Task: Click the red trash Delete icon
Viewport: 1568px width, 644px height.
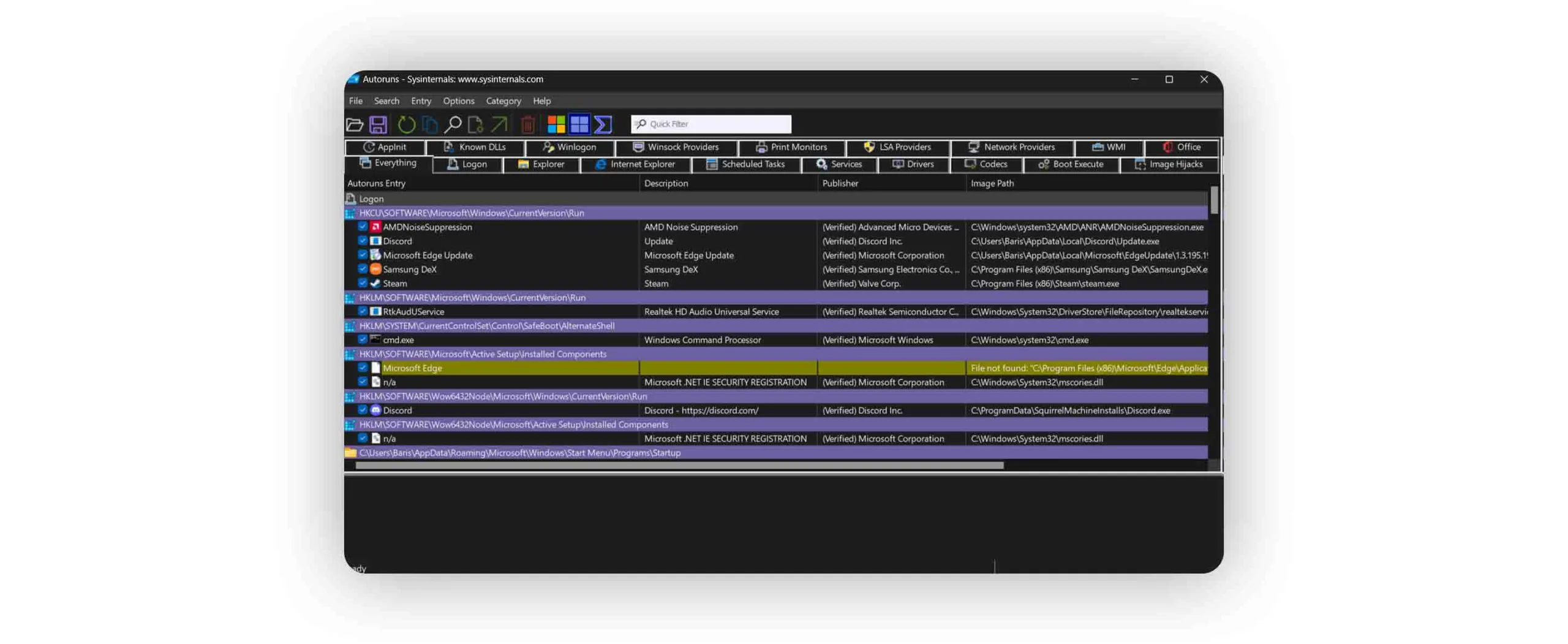Action: coord(527,125)
